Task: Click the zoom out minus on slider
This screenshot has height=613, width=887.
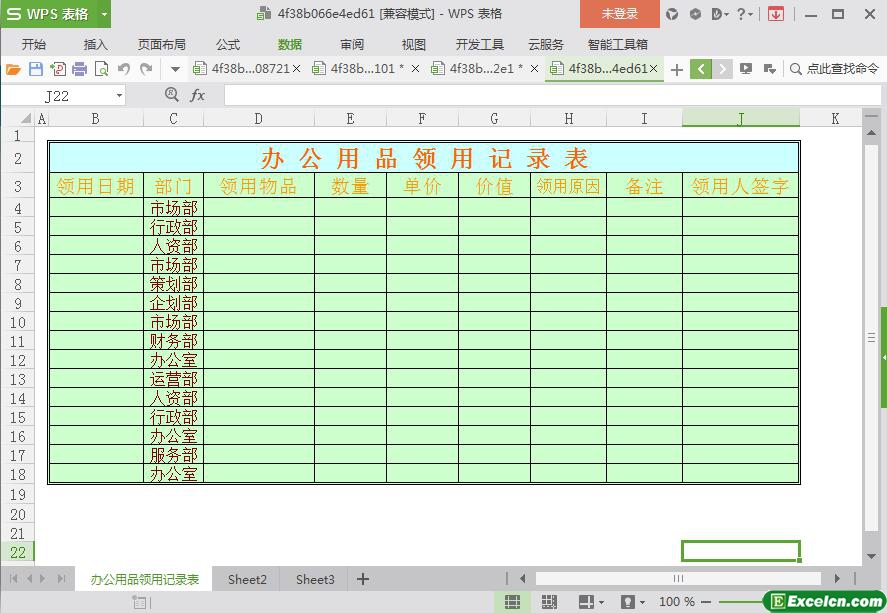Action: point(706,602)
